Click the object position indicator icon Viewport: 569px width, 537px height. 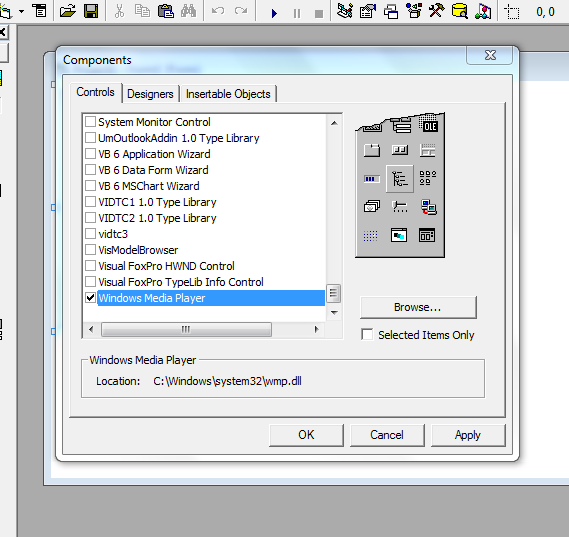coord(512,12)
